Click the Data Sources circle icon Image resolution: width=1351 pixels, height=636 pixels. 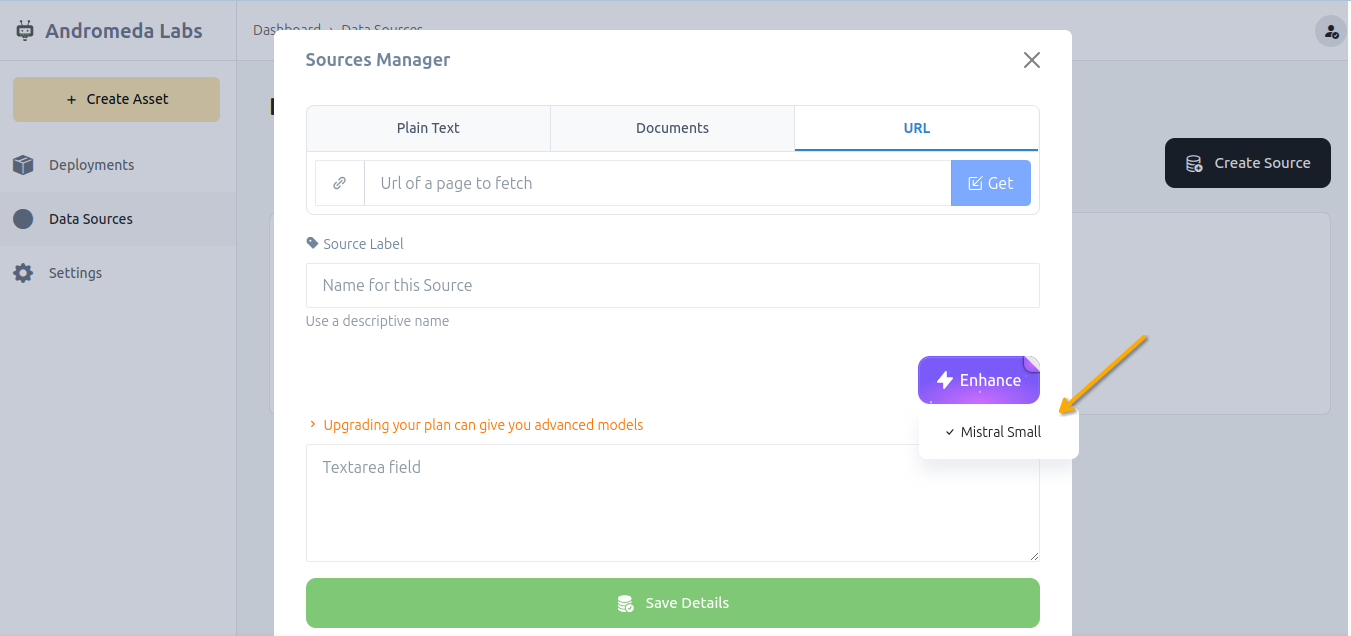pos(23,219)
